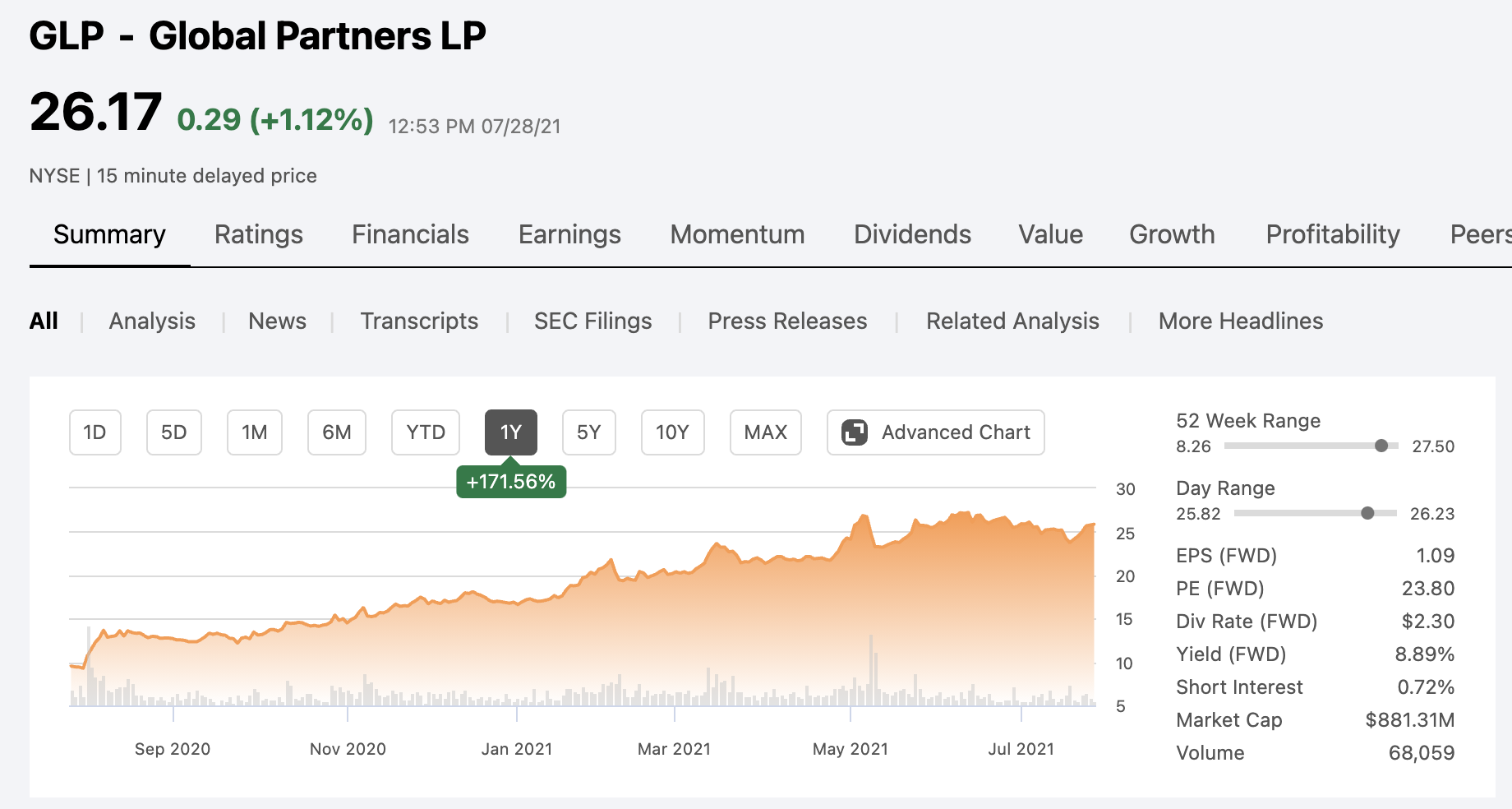Show the MAX price history
Viewport: 1512px width, 809px height.
tap(765, 432)
